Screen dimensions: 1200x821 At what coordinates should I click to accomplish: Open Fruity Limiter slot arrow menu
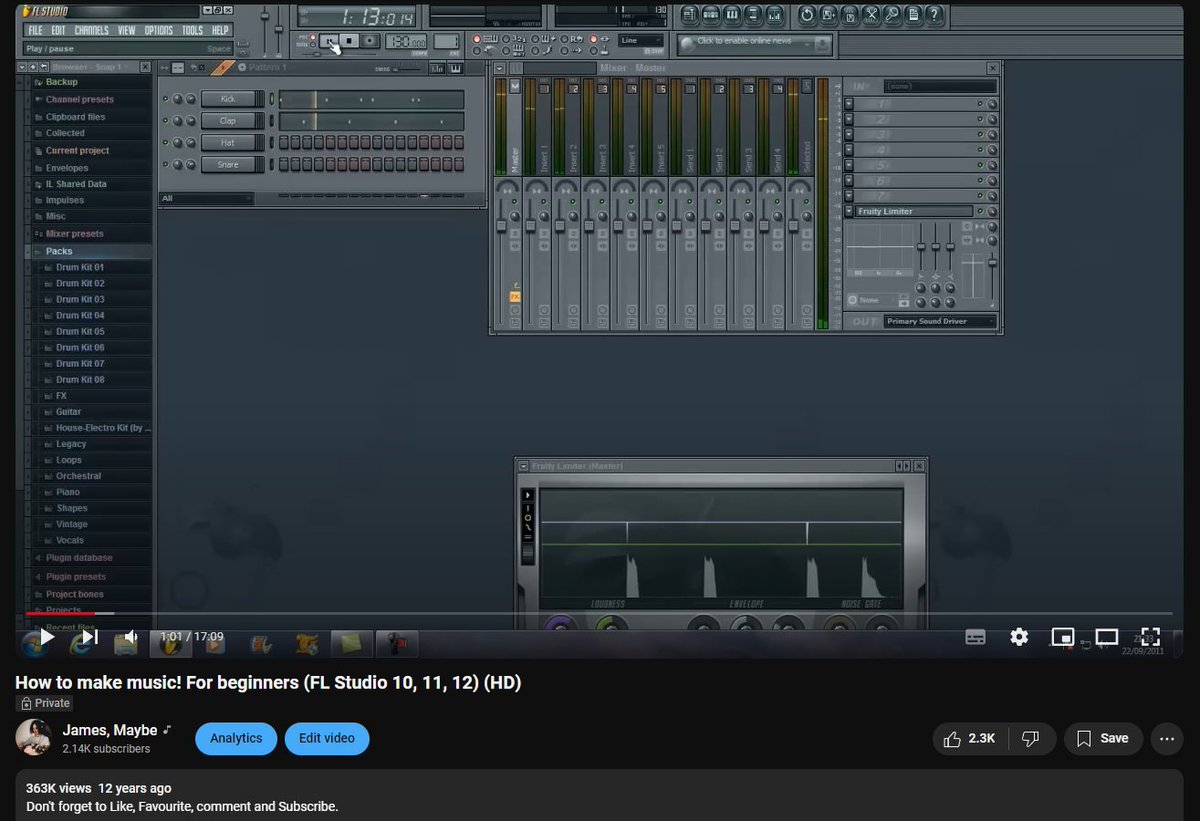pyautogui.click(x=849, y=211)
